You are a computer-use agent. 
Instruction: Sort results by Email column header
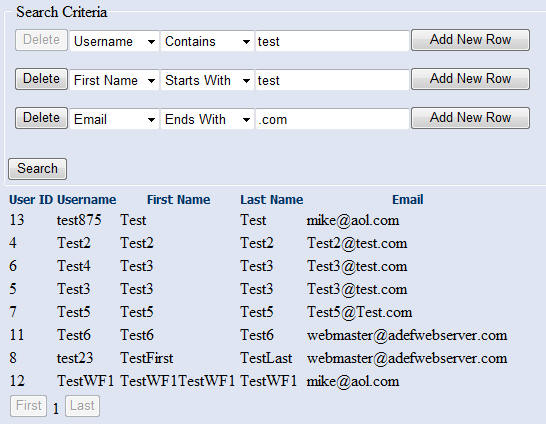408,199
